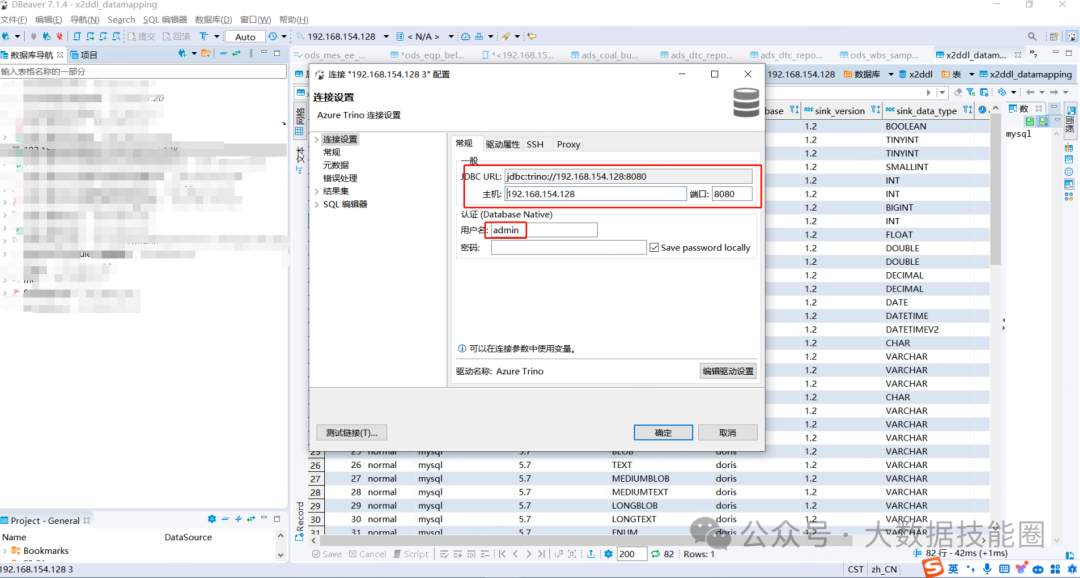Viewport: 1080px width, 578px height.
Task: Open the dropdown arrow next to 数据库 breadcrumb
Action: click(x=891, y=74)
